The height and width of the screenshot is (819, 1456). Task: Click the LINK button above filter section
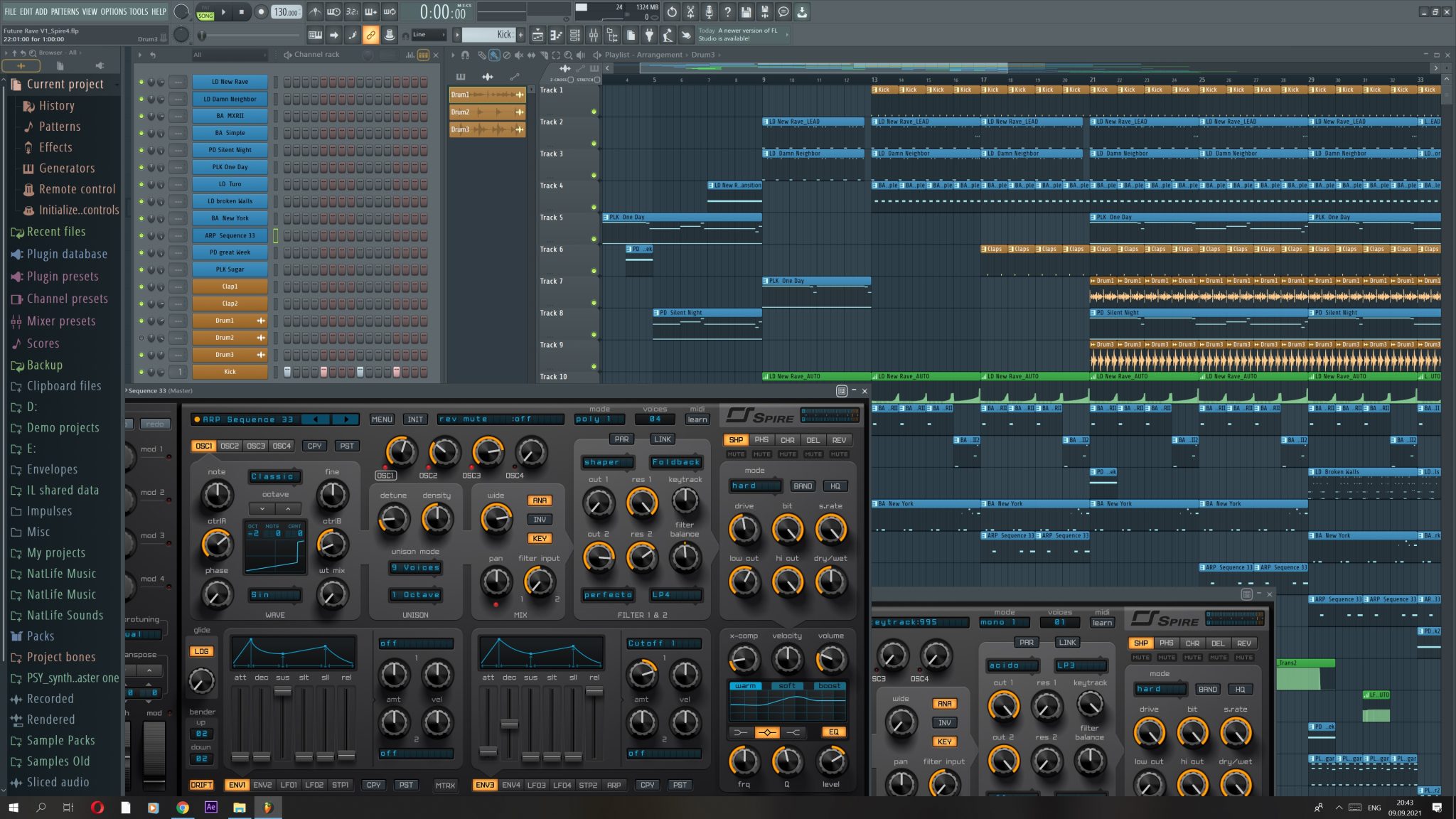663,439
